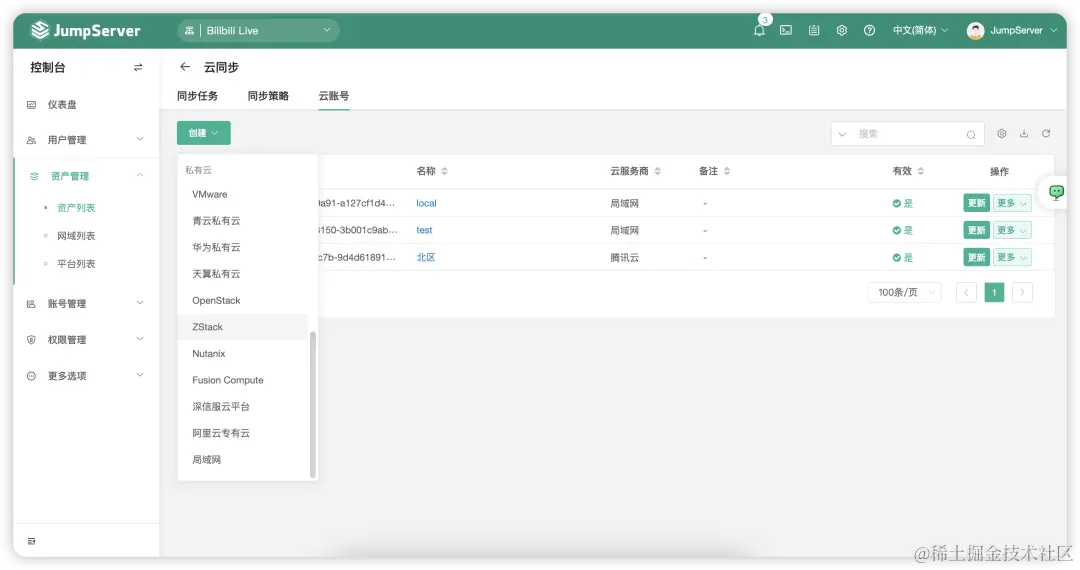Select 青云私有云 from create menu
Image resolution: width=1080 pixels, height=570 pixels.
coord(243,221)
